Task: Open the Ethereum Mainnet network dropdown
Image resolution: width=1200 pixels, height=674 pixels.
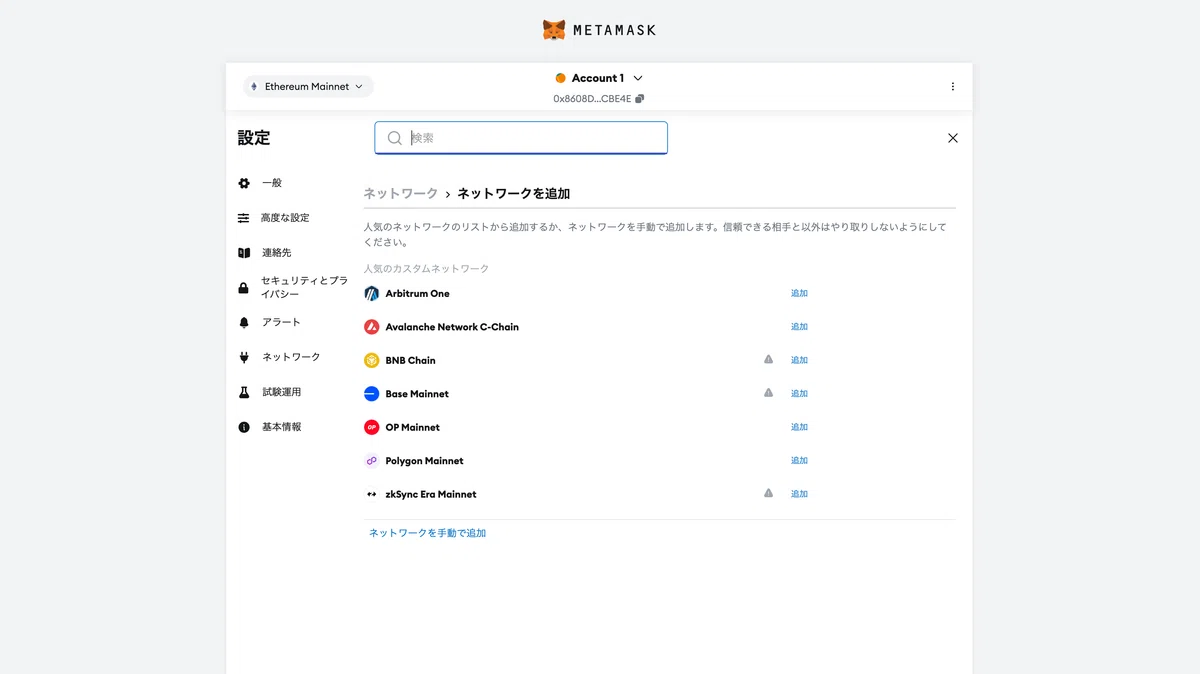Action: click(308, 87)
